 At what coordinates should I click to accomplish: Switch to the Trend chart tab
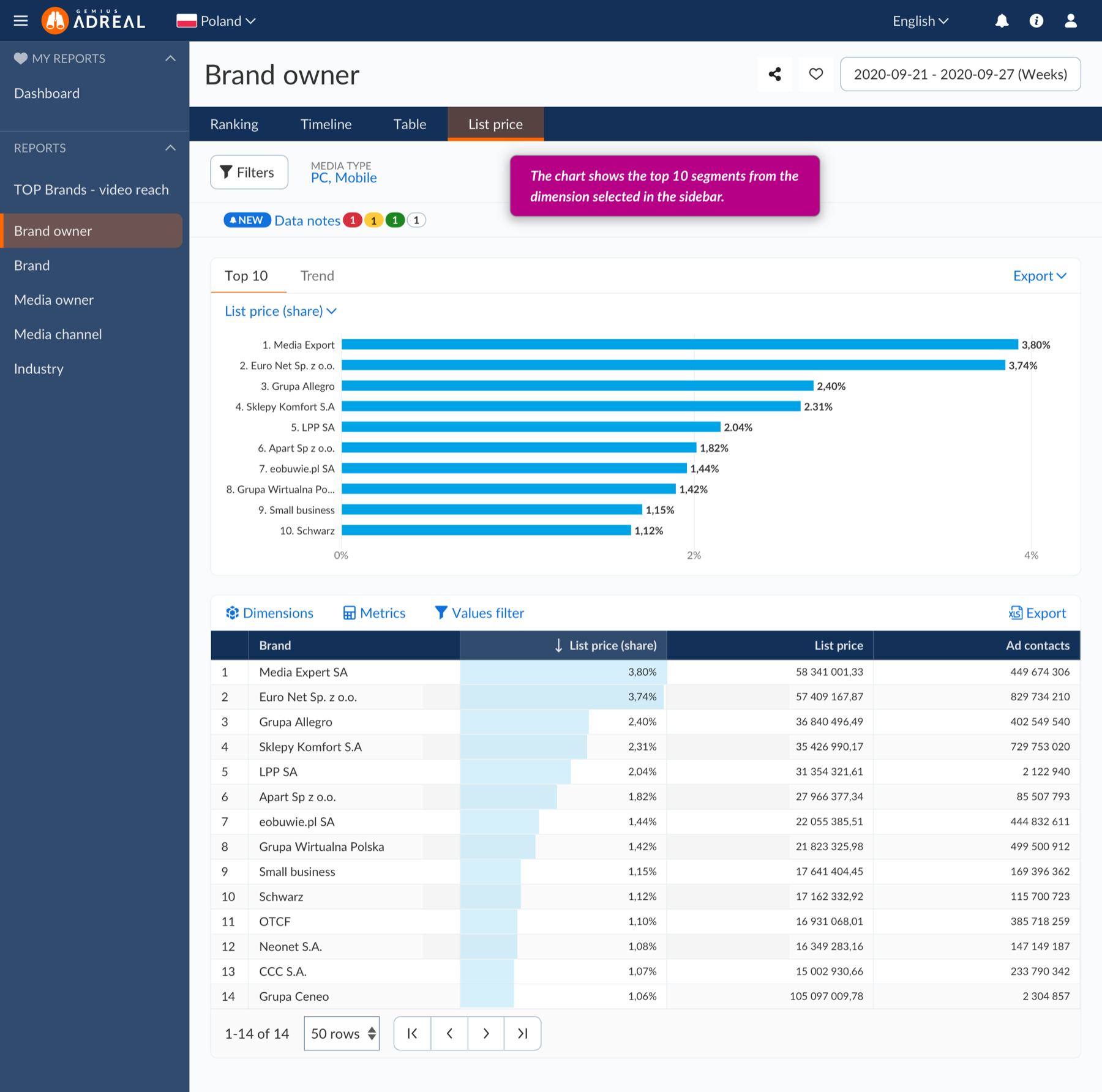pos(317,275)
